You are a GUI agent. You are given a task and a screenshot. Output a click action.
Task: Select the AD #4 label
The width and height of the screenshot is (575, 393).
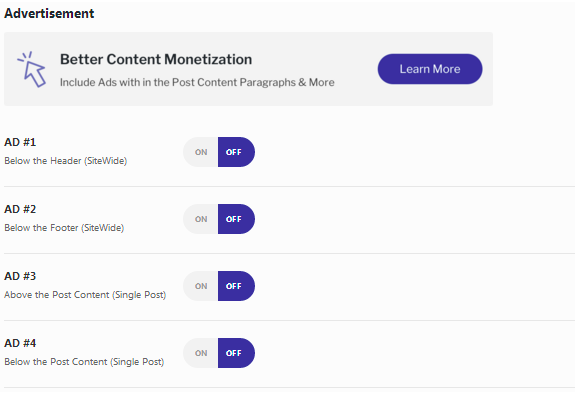coord(20,344)
